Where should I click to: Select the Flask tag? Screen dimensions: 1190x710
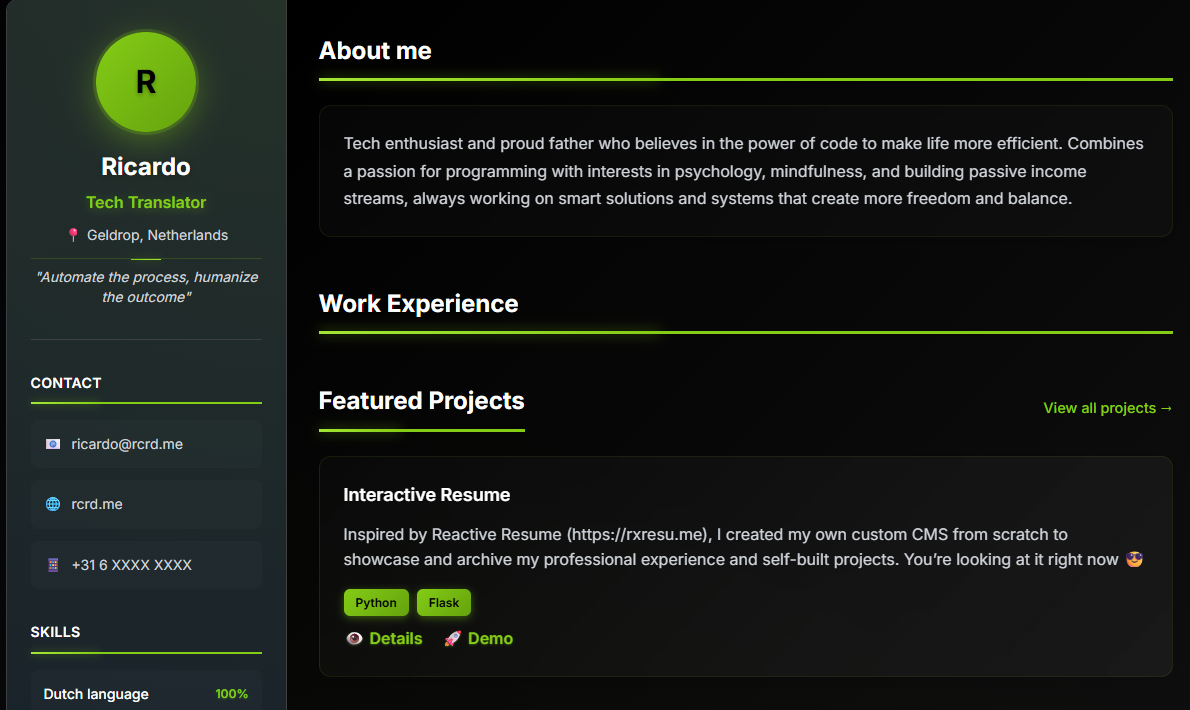coord(444,603)
